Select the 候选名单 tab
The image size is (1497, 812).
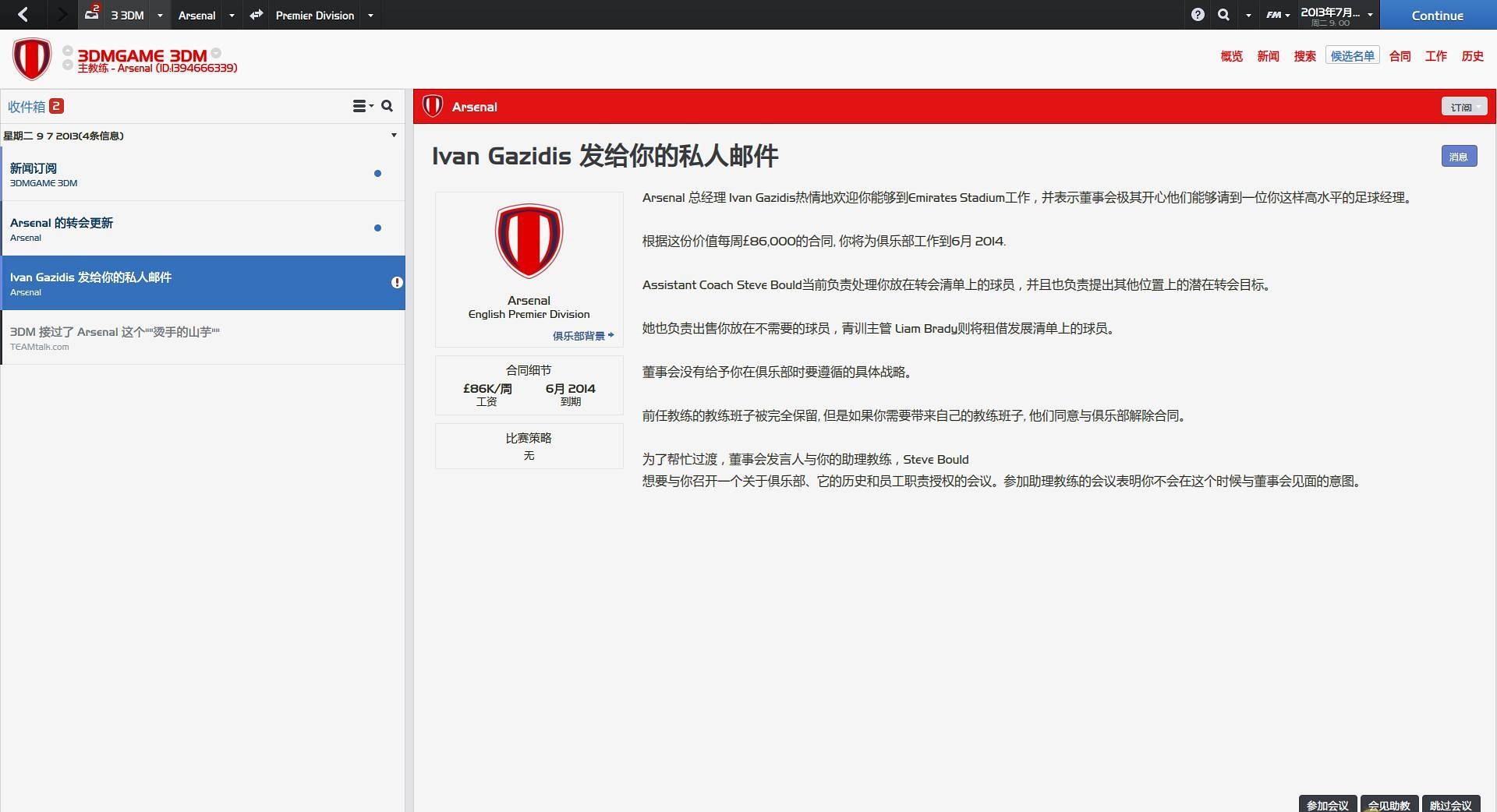(x=1353, y=55)
